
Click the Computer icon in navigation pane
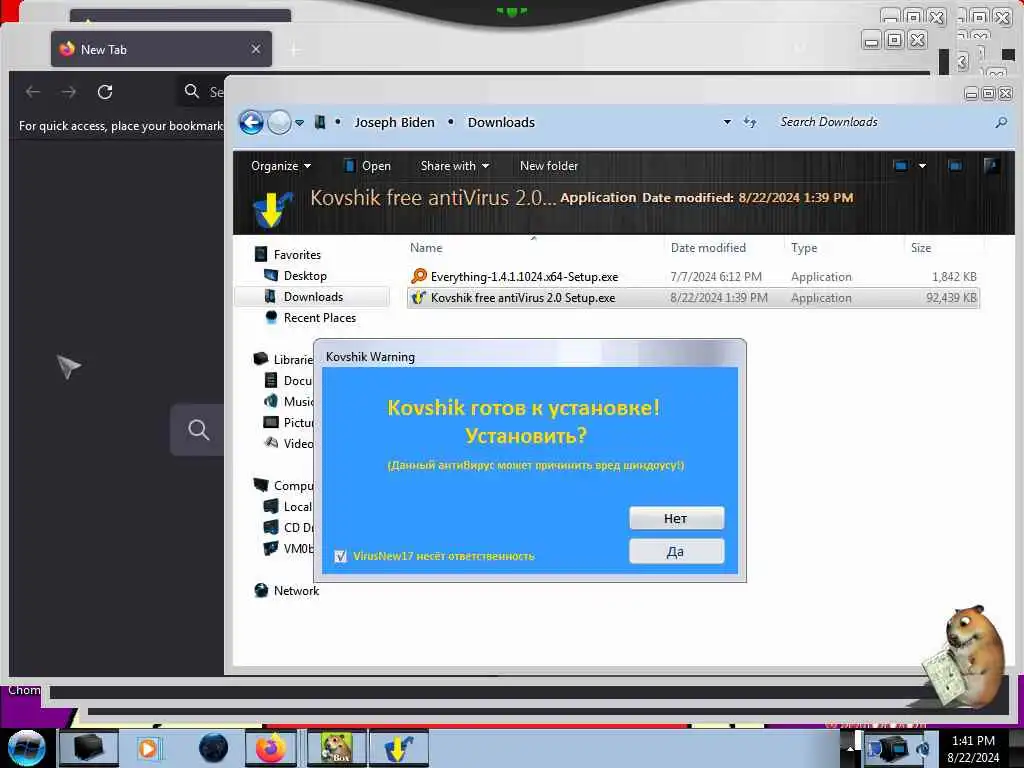point(261,485)
